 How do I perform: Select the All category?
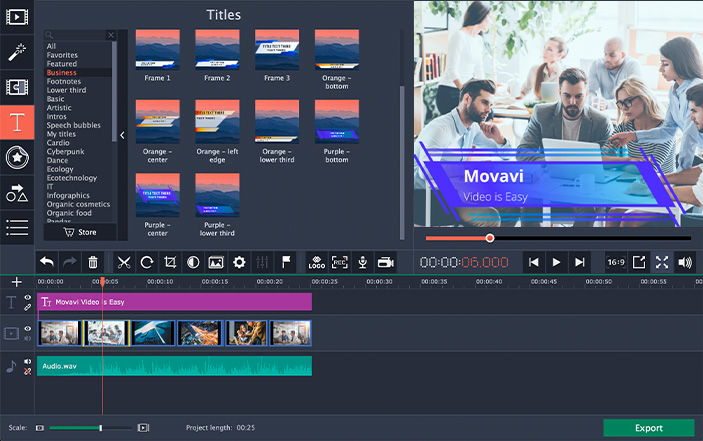[52, 46]
